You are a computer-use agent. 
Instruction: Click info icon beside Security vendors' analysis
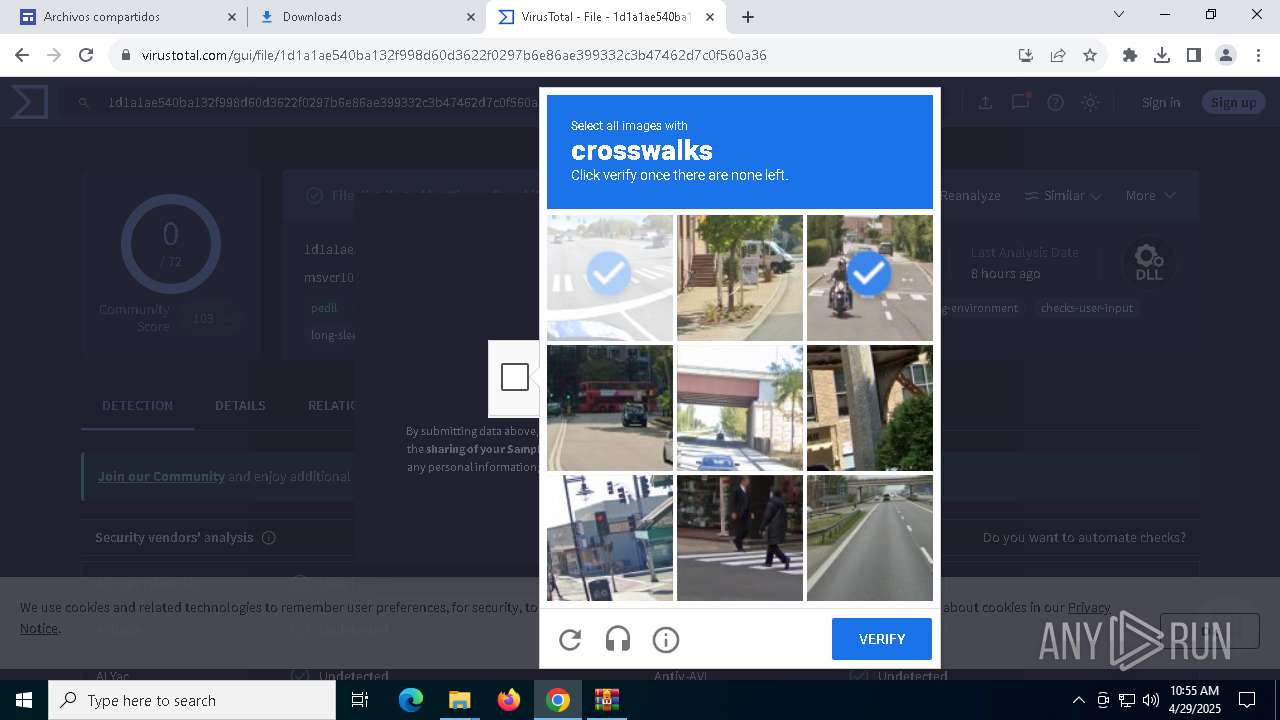(x=268, y=538)
